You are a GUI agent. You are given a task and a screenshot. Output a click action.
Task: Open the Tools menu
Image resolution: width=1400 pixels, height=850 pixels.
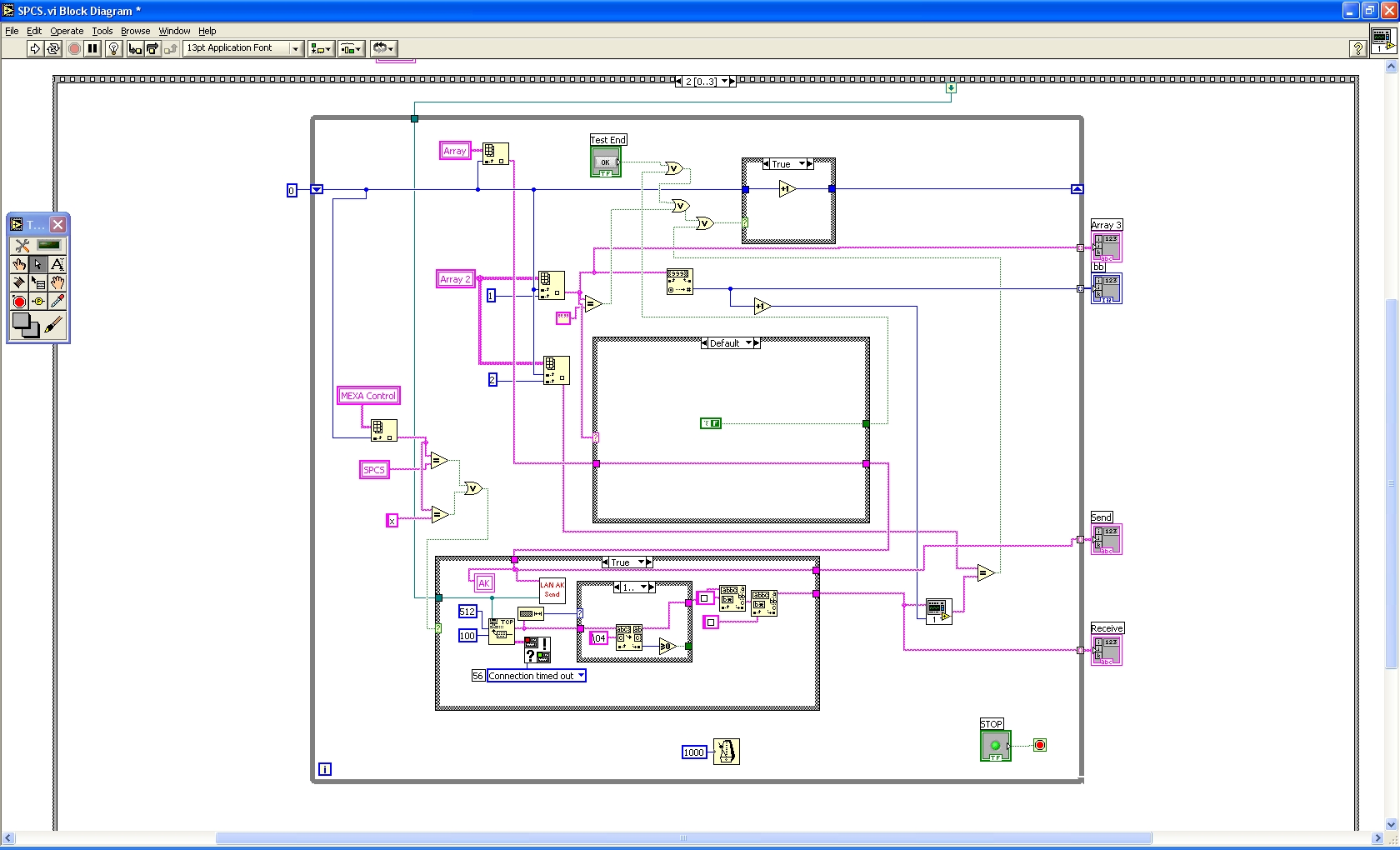102,31
